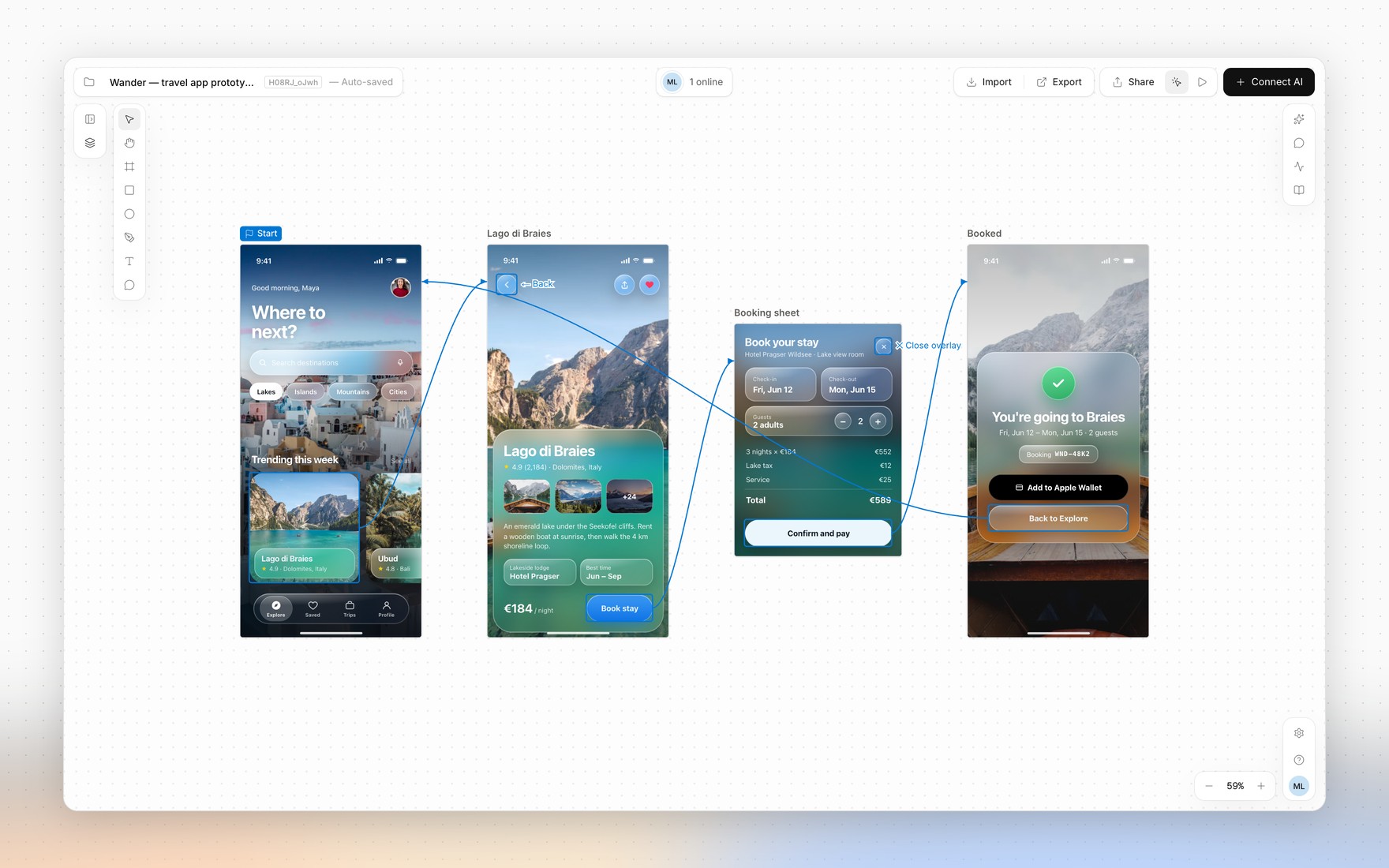Select the Ubud trending card
Viewport: 1389px width, 868px height.
tap(394, 527)
